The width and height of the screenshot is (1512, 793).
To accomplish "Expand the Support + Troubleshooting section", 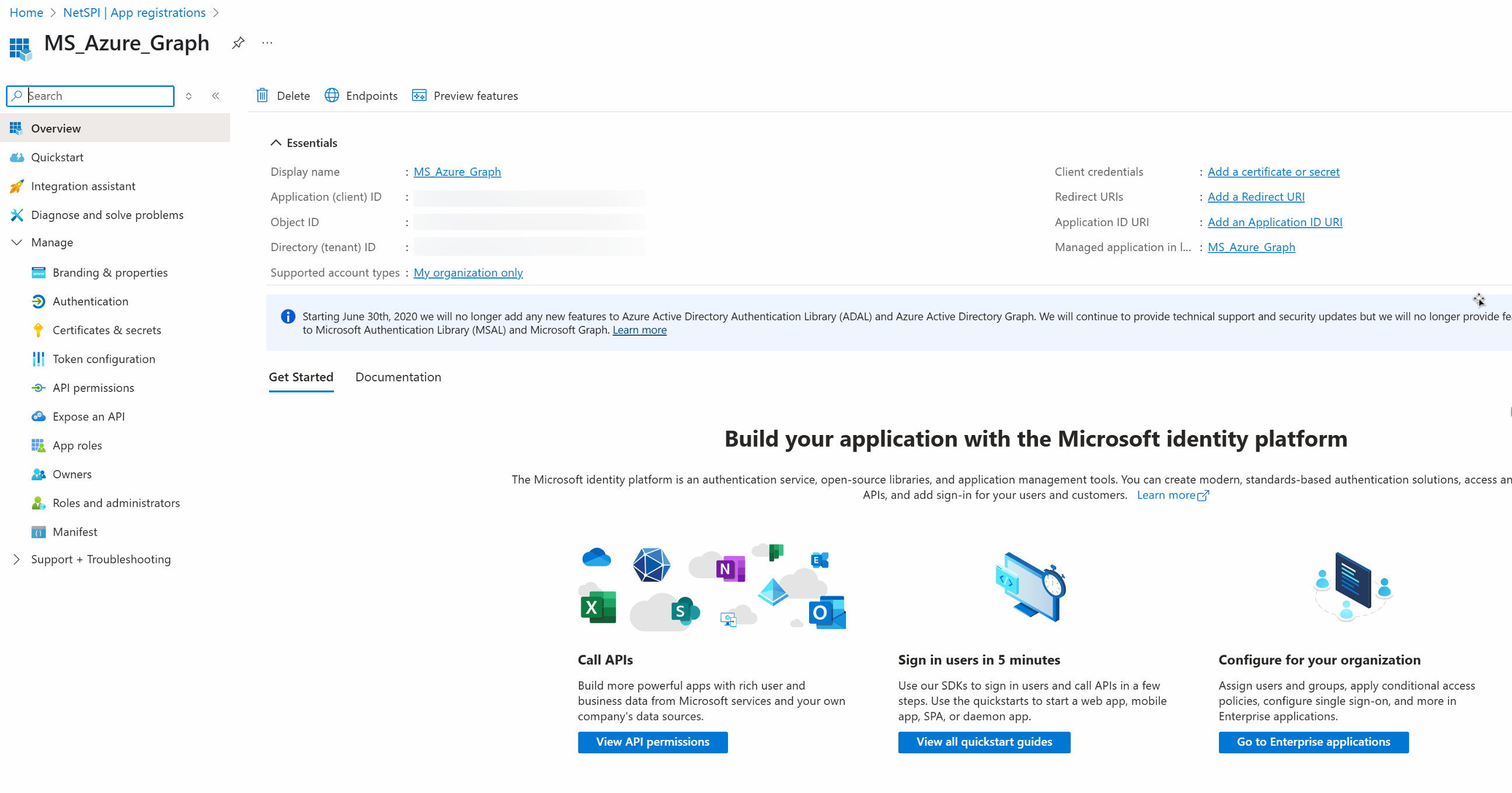I will point(16,559).
